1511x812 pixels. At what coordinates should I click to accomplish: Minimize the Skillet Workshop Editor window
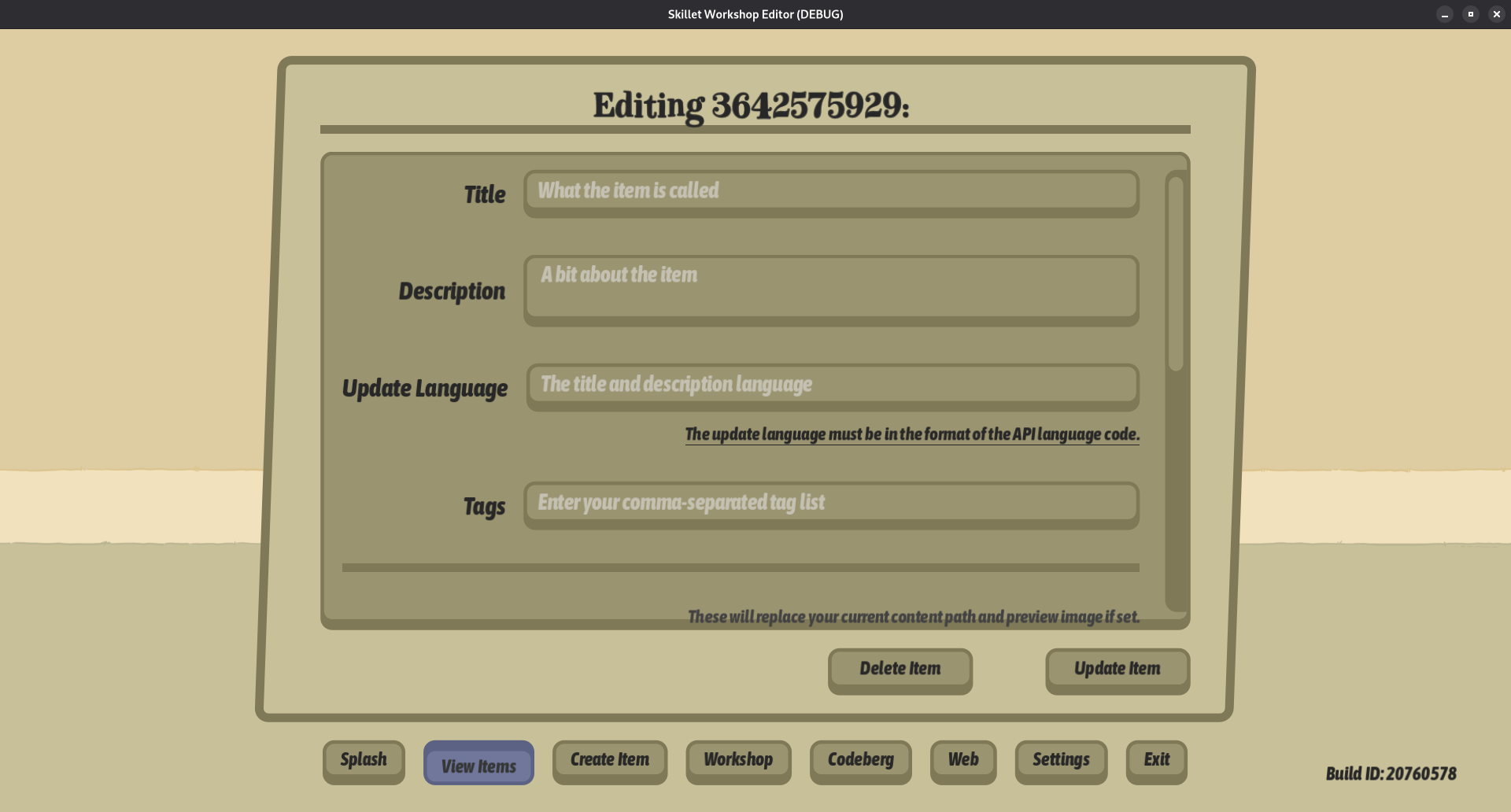(x=1445, y=14)
